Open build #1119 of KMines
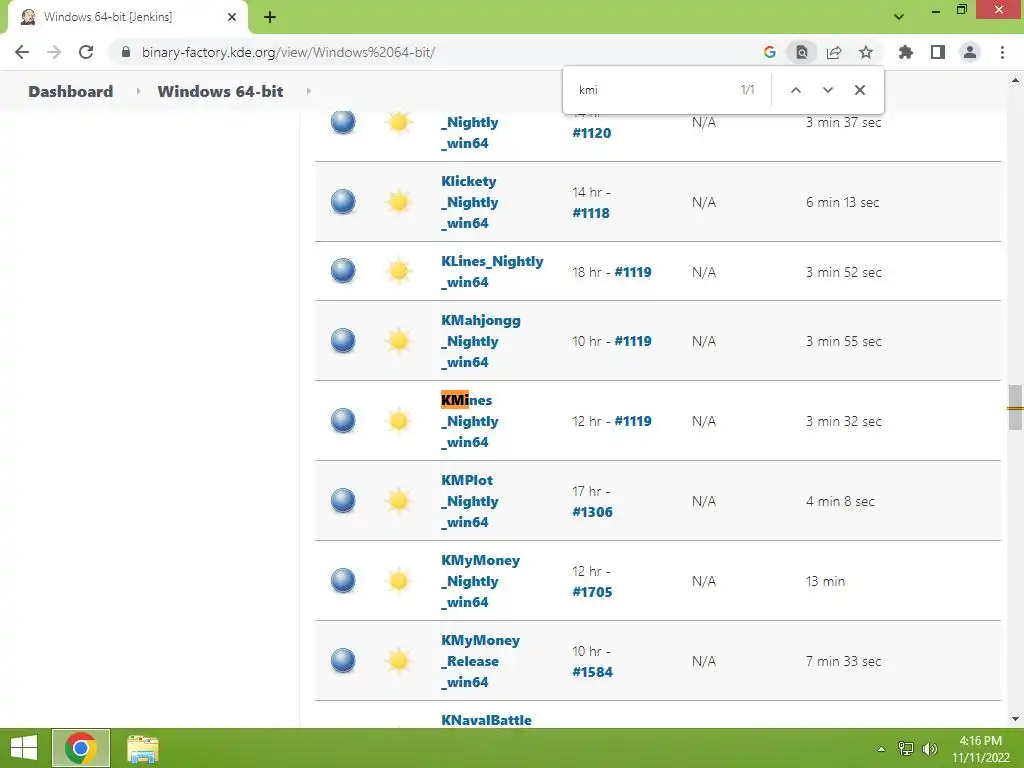The image size is (1024, 768). pyautogui.click(x=633, y=421)
